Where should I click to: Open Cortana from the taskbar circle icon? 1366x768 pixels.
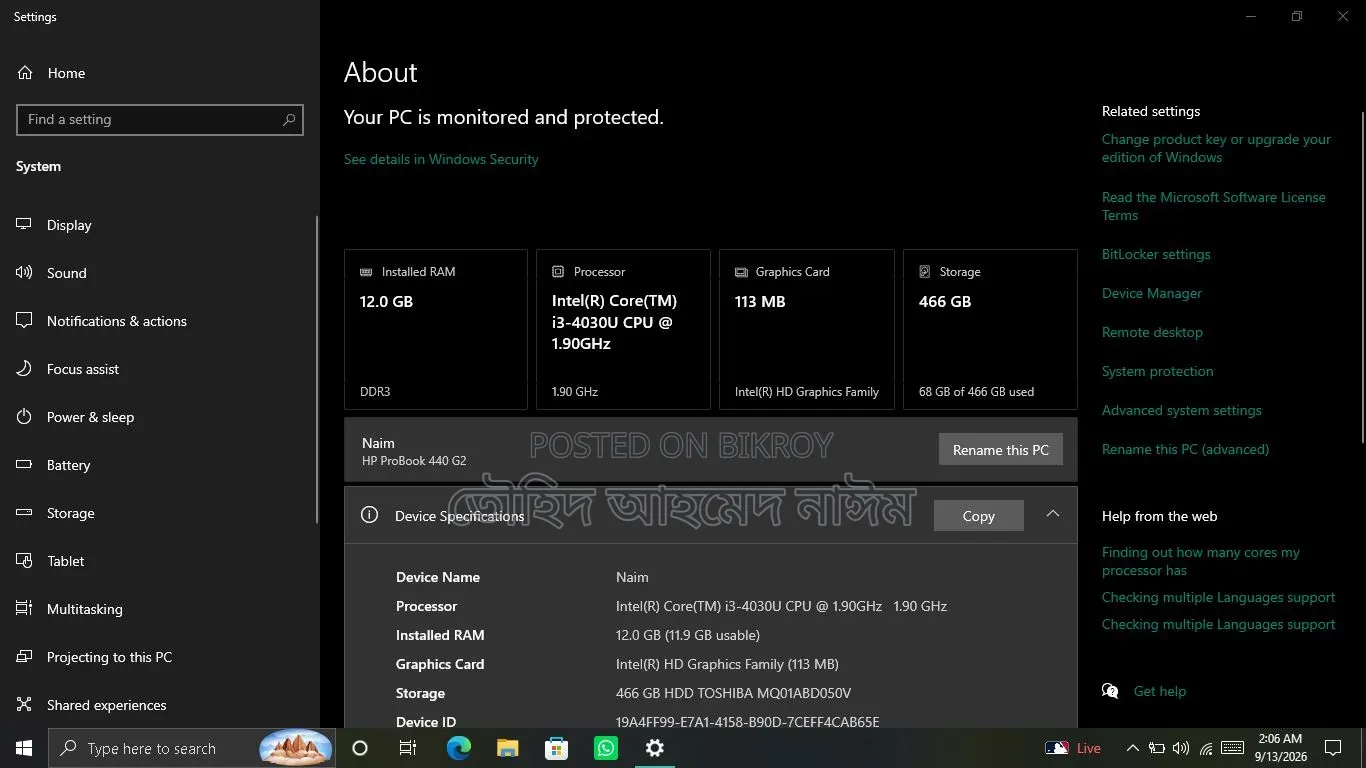pyautogui.click(x=360, y=748)
